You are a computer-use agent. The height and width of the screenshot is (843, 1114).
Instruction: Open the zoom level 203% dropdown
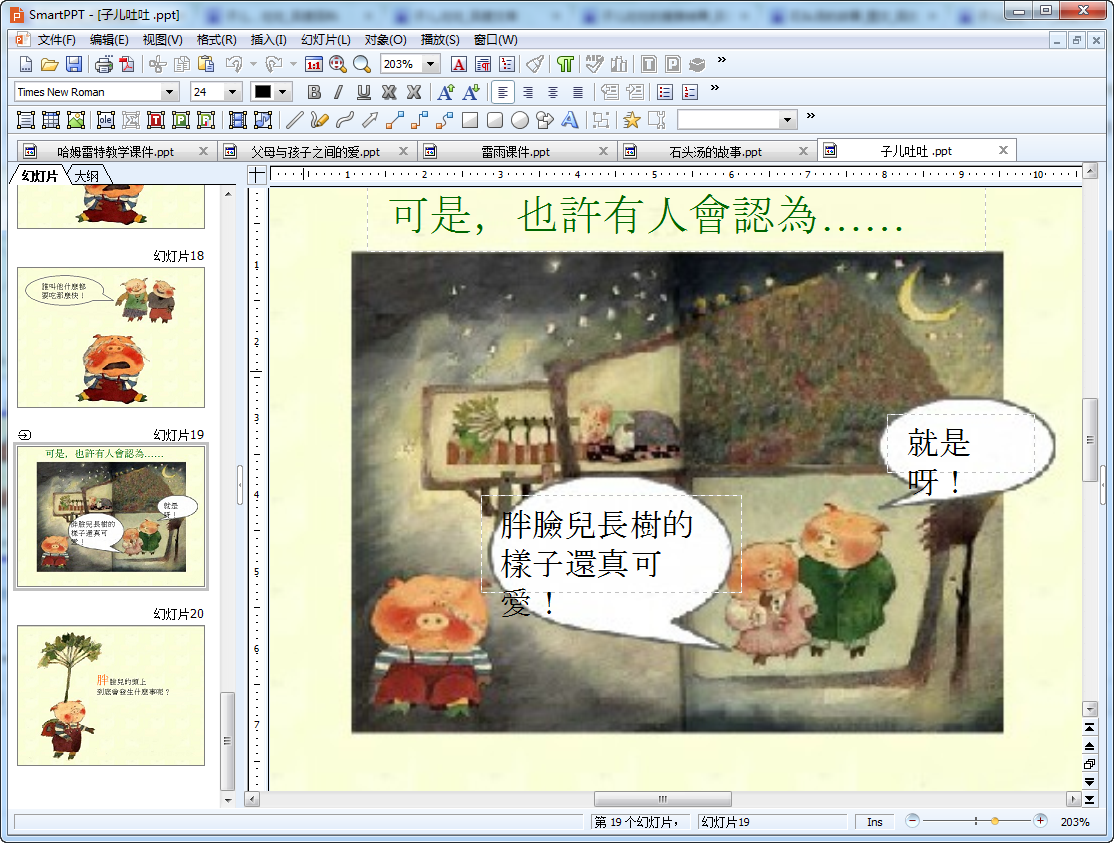point(430,64)
